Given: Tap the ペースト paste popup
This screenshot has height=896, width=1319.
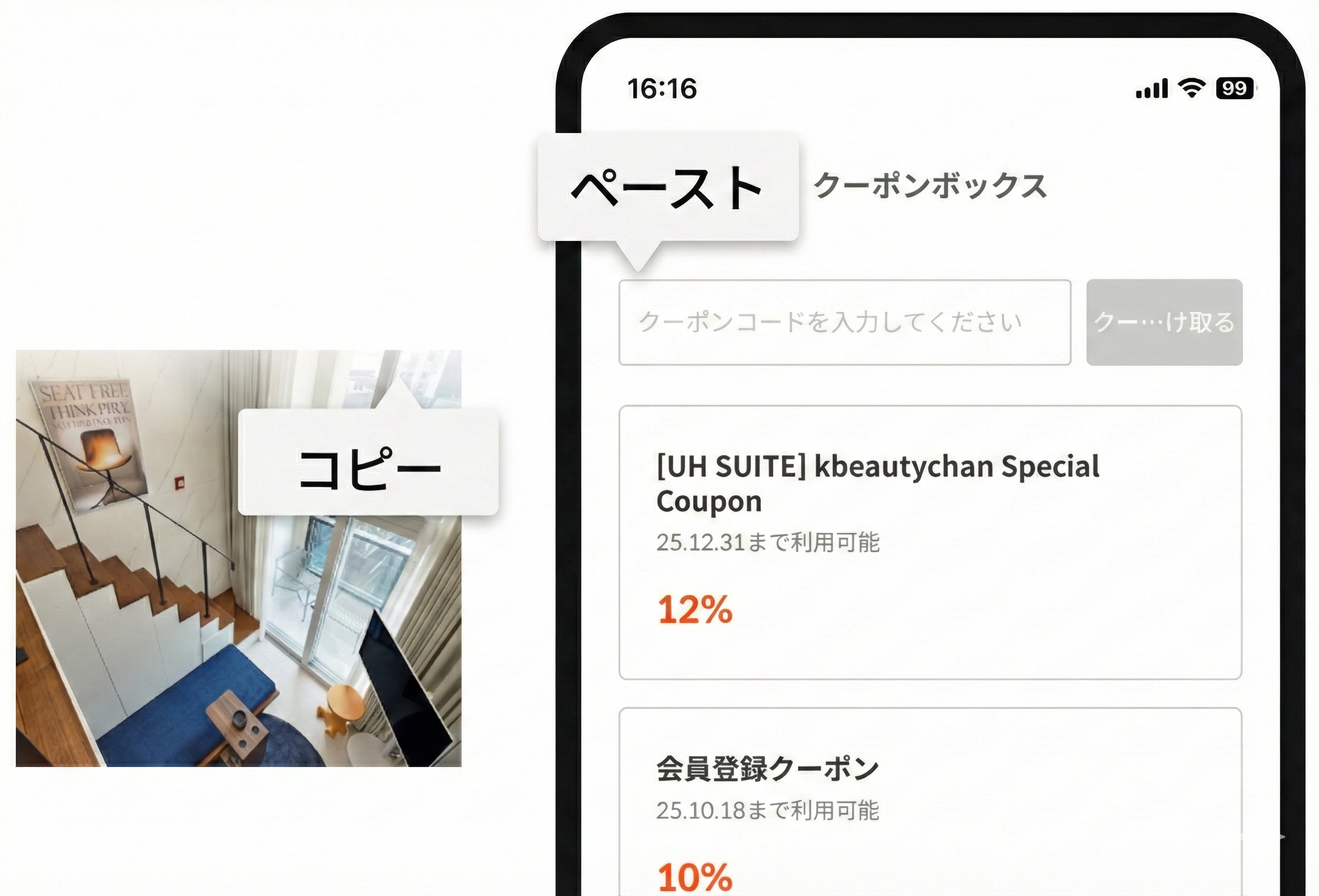Looking at the screenshot, I should pyautogui.click(x=668, y=186).
